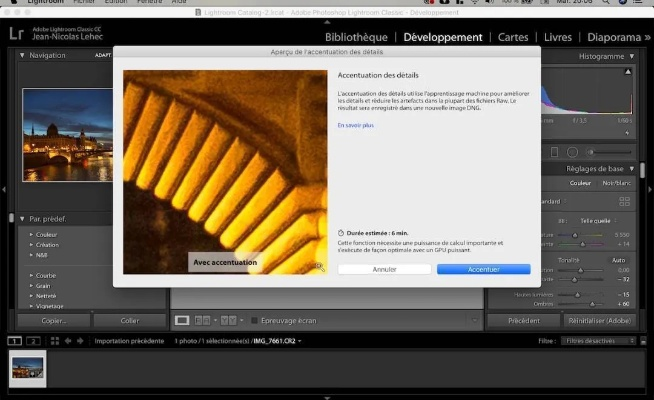Click the highlight clipping triangle in histogram

[630, 73]
